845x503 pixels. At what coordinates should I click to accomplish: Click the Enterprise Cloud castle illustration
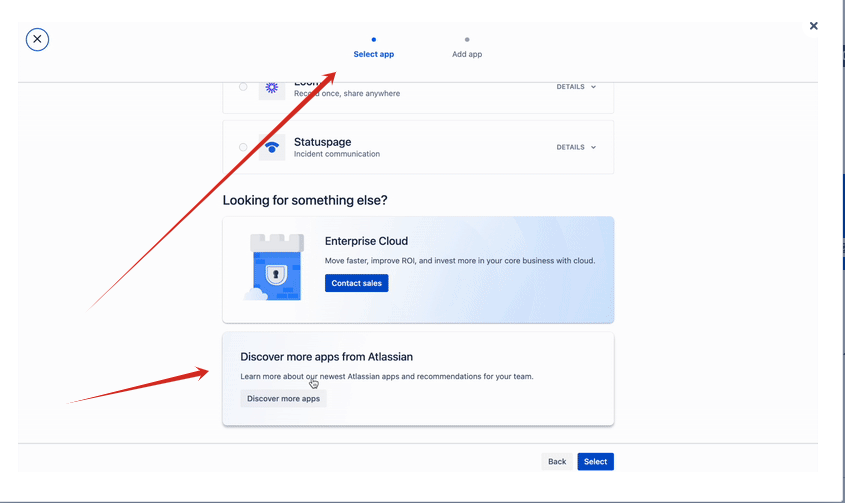click(275, 267)
